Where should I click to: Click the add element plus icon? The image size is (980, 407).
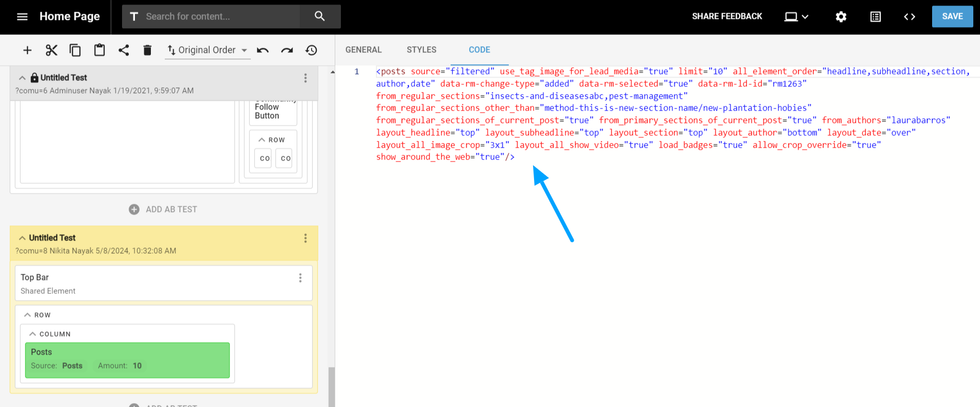[27, 50]
